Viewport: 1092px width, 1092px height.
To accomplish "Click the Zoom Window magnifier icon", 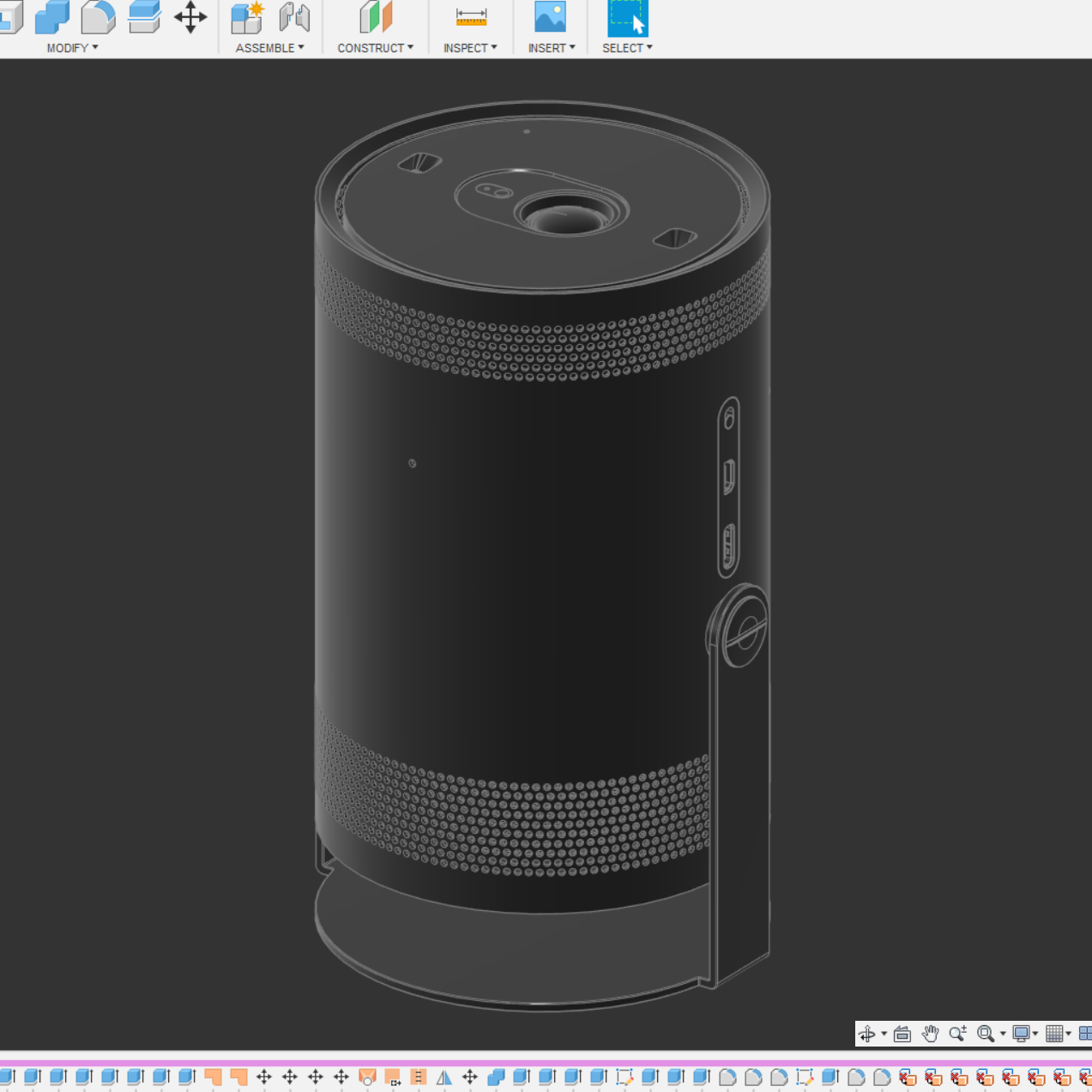I will (x=986, y=1034).
